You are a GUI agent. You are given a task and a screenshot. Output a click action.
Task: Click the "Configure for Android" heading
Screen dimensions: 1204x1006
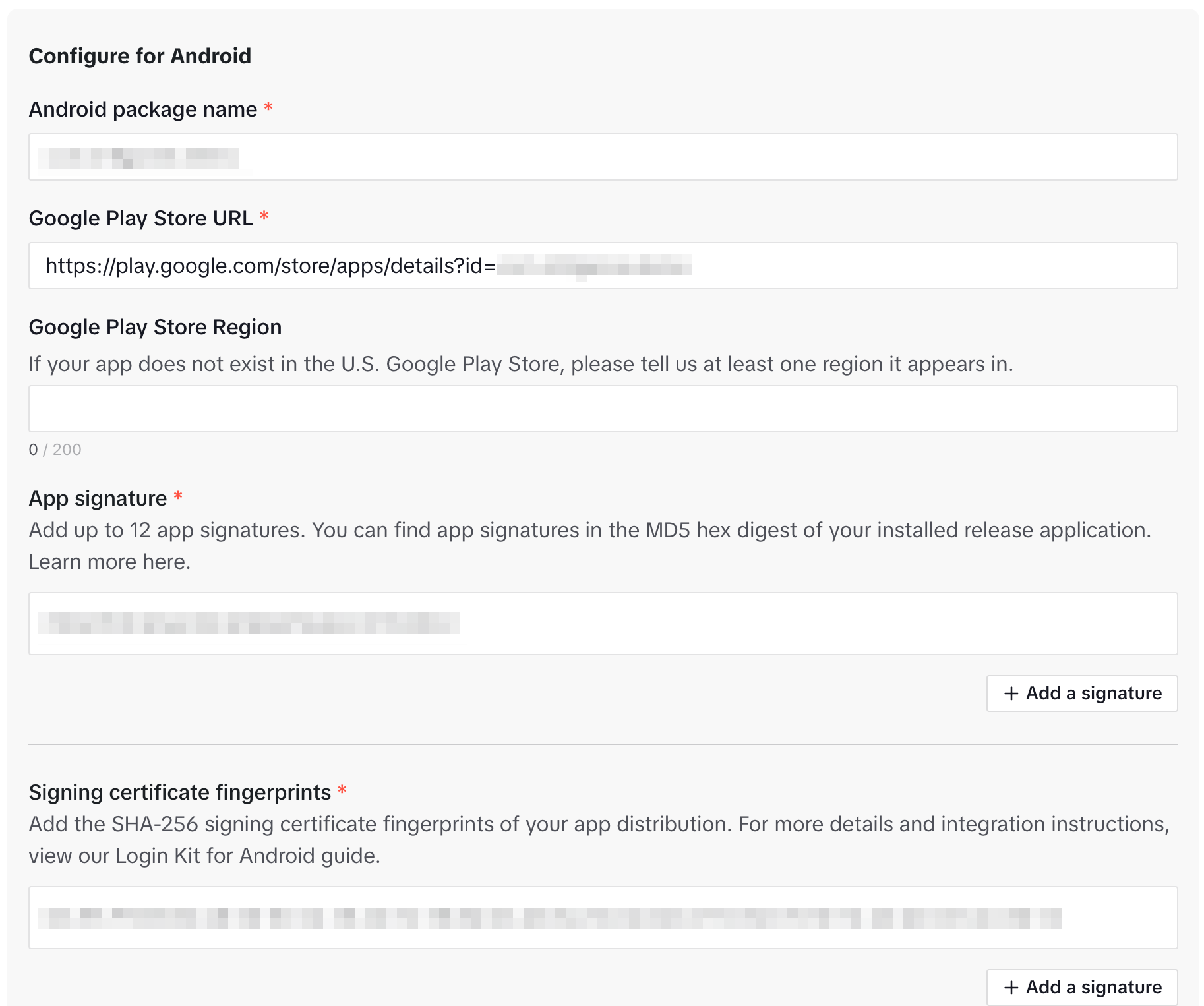pyautogui.click(x=140, y=56)
